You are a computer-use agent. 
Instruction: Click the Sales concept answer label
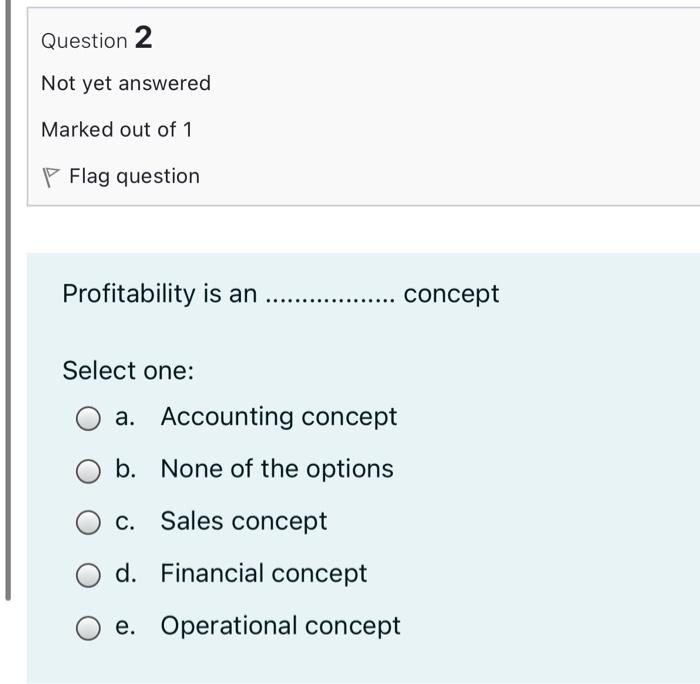244,521
